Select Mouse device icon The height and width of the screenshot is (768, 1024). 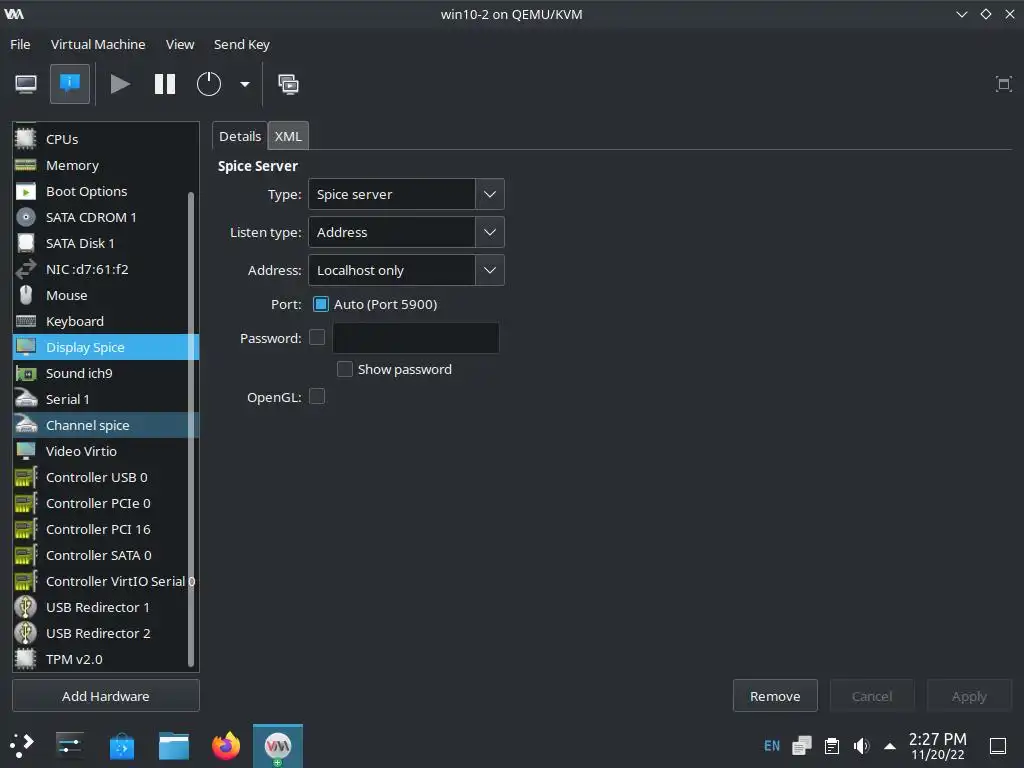pyautogui.click(x=25, y=295)
